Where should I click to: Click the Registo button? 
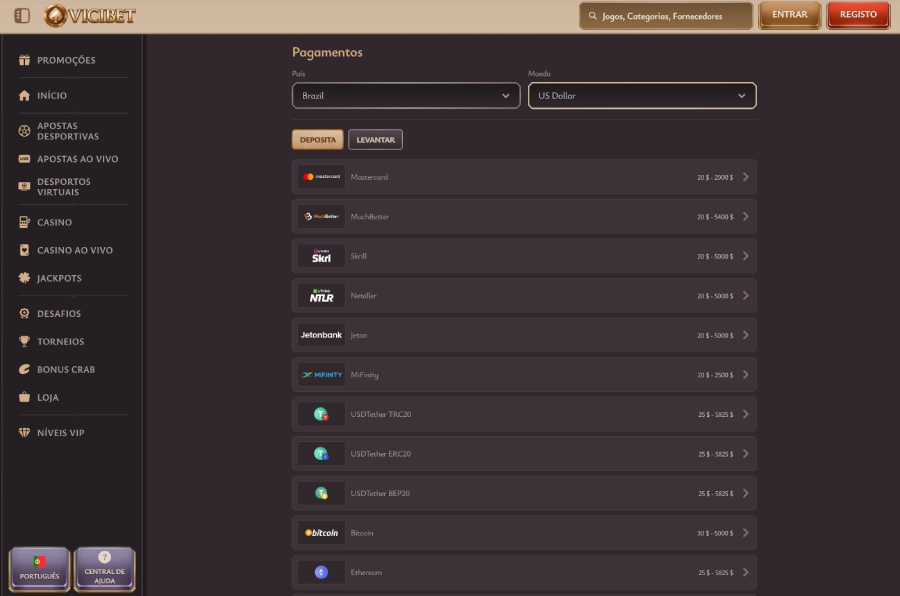[858, 15]
